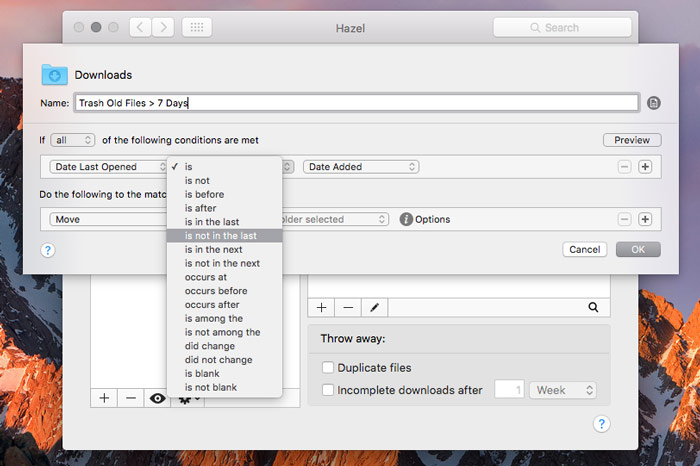This screenshot has width=700, height=466.
Task: Click the magnifier icon under the rules list
Action: 593,309
